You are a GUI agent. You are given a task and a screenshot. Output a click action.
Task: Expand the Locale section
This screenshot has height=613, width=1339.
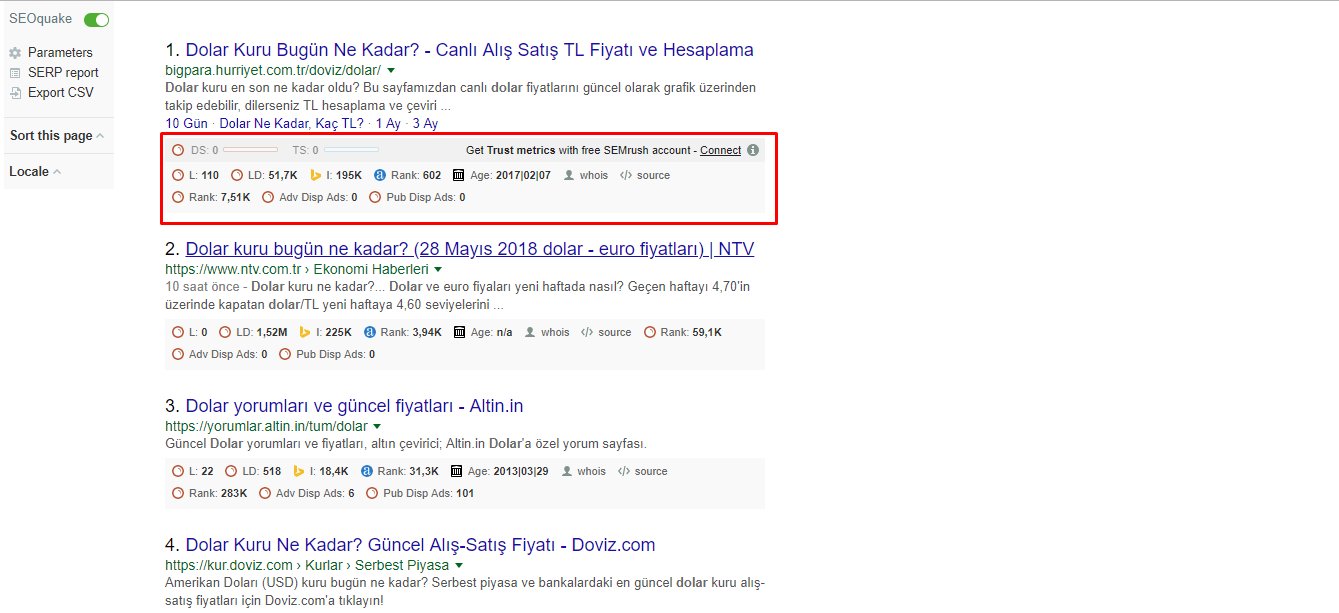point(35,172)
